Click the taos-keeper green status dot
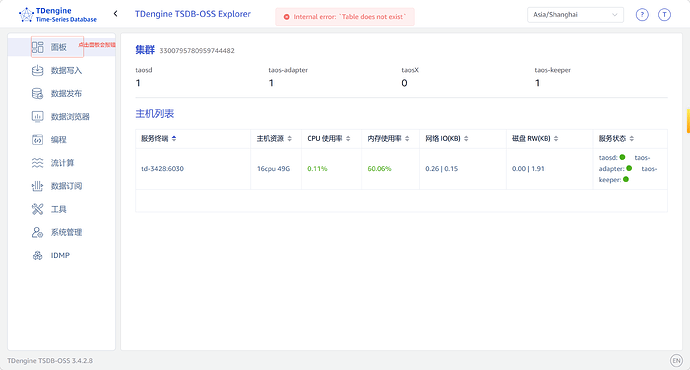This screenshot has width=690, height=370. pyautogui.click(x=626, y=179)
